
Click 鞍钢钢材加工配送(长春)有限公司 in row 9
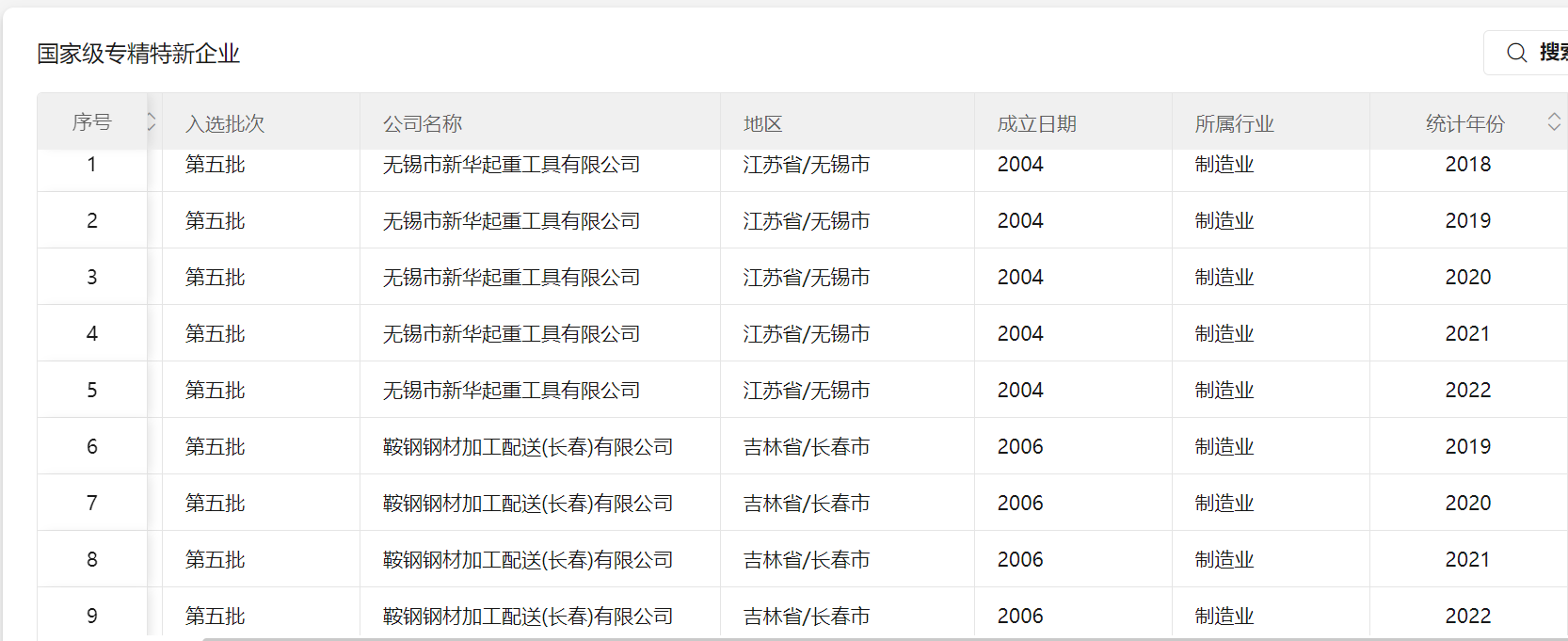tap(528, 616)
